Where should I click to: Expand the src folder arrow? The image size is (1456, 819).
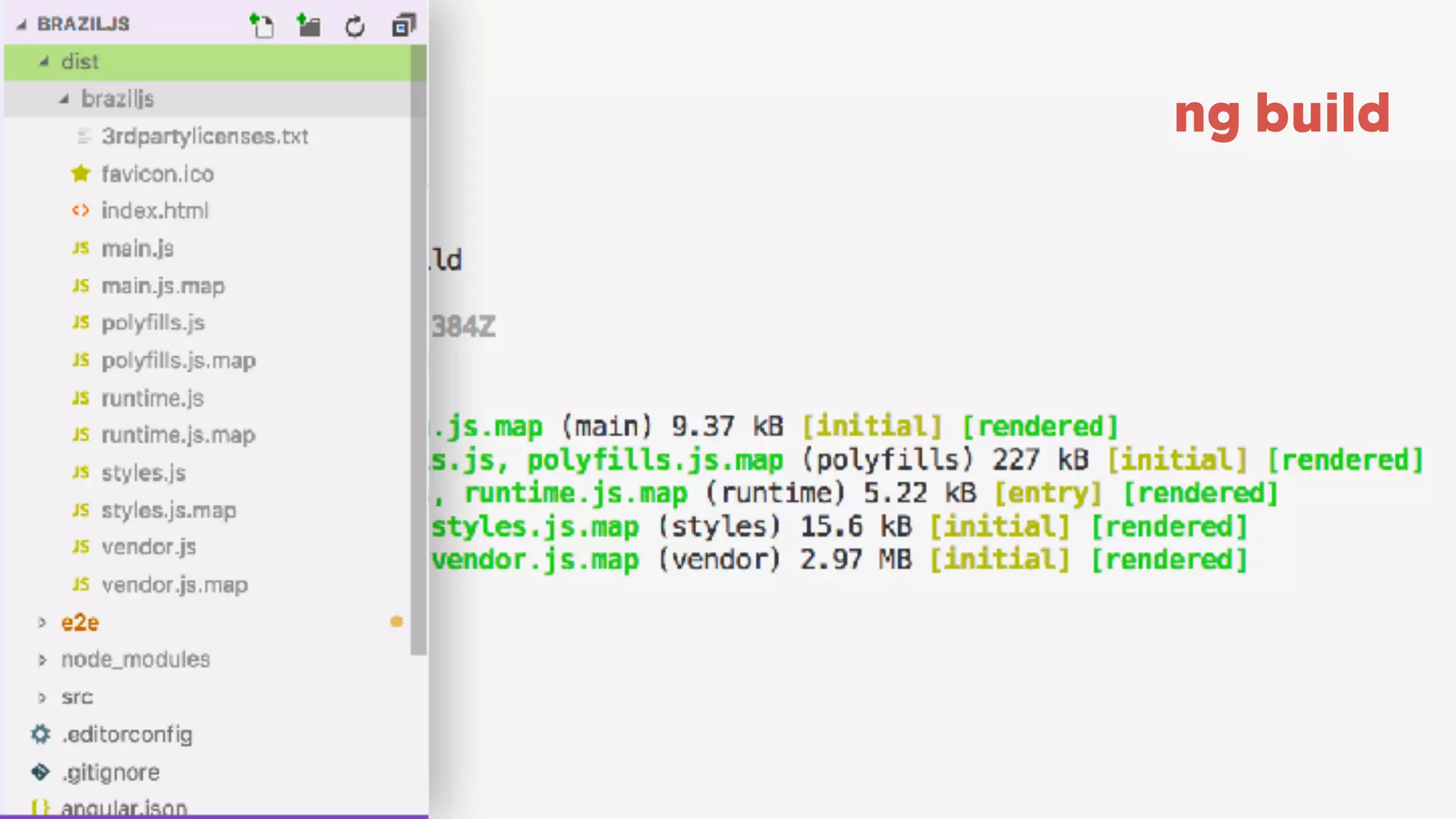[42, 697]
